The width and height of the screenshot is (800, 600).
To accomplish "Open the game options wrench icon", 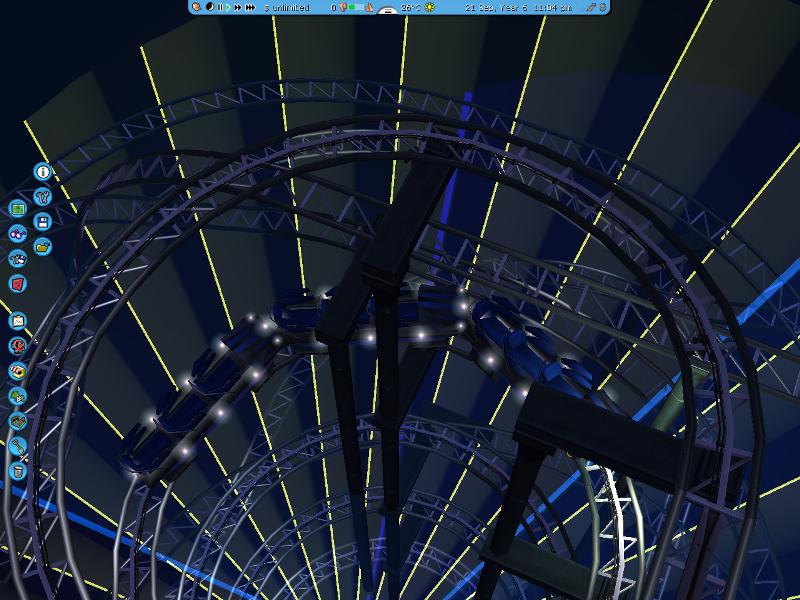I will coord(43,196).
